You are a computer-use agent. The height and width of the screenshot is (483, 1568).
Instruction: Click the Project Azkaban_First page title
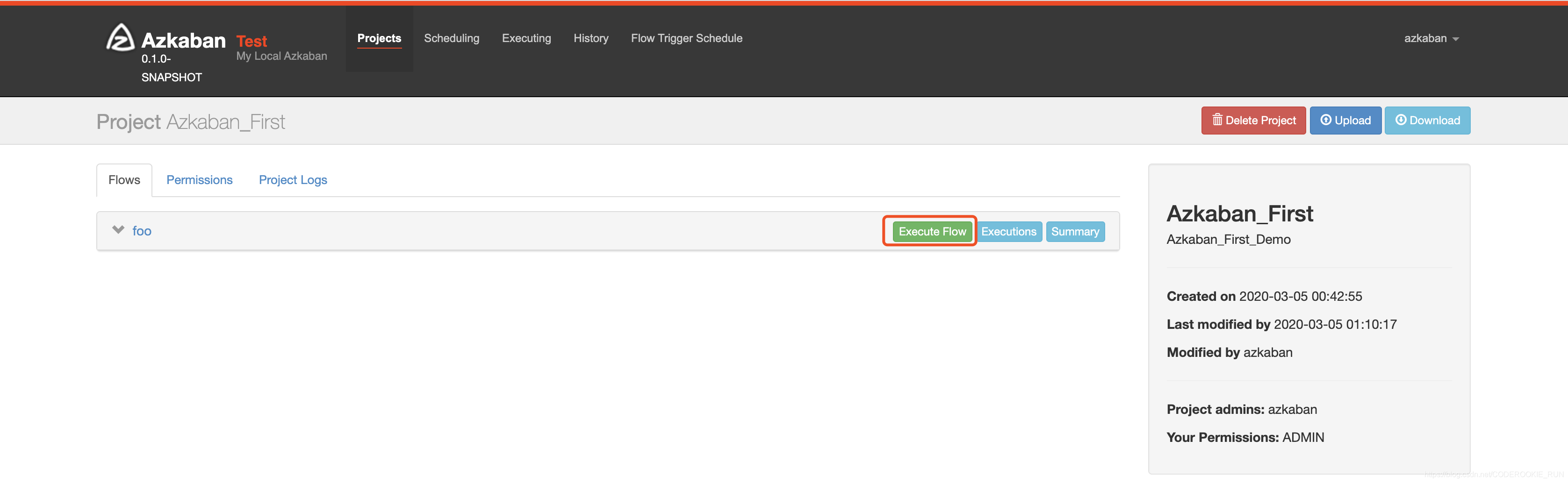click(x=191, y=121)
